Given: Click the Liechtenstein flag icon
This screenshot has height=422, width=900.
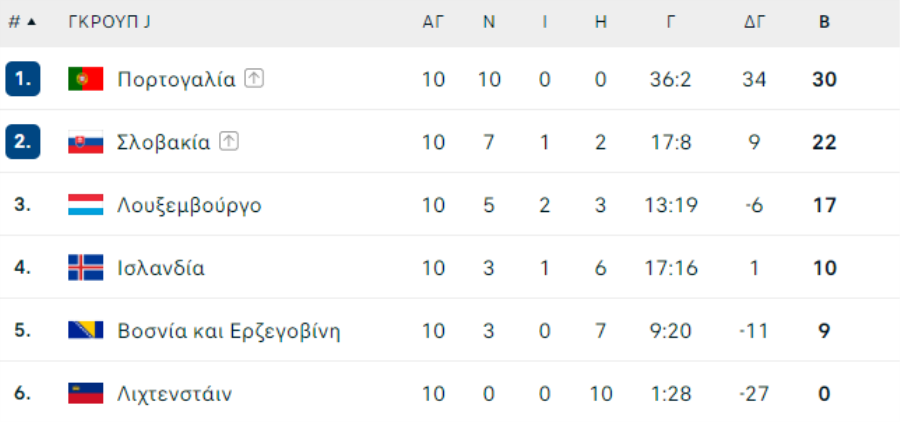Looking at the screenshot, I should tap(86, 393).
